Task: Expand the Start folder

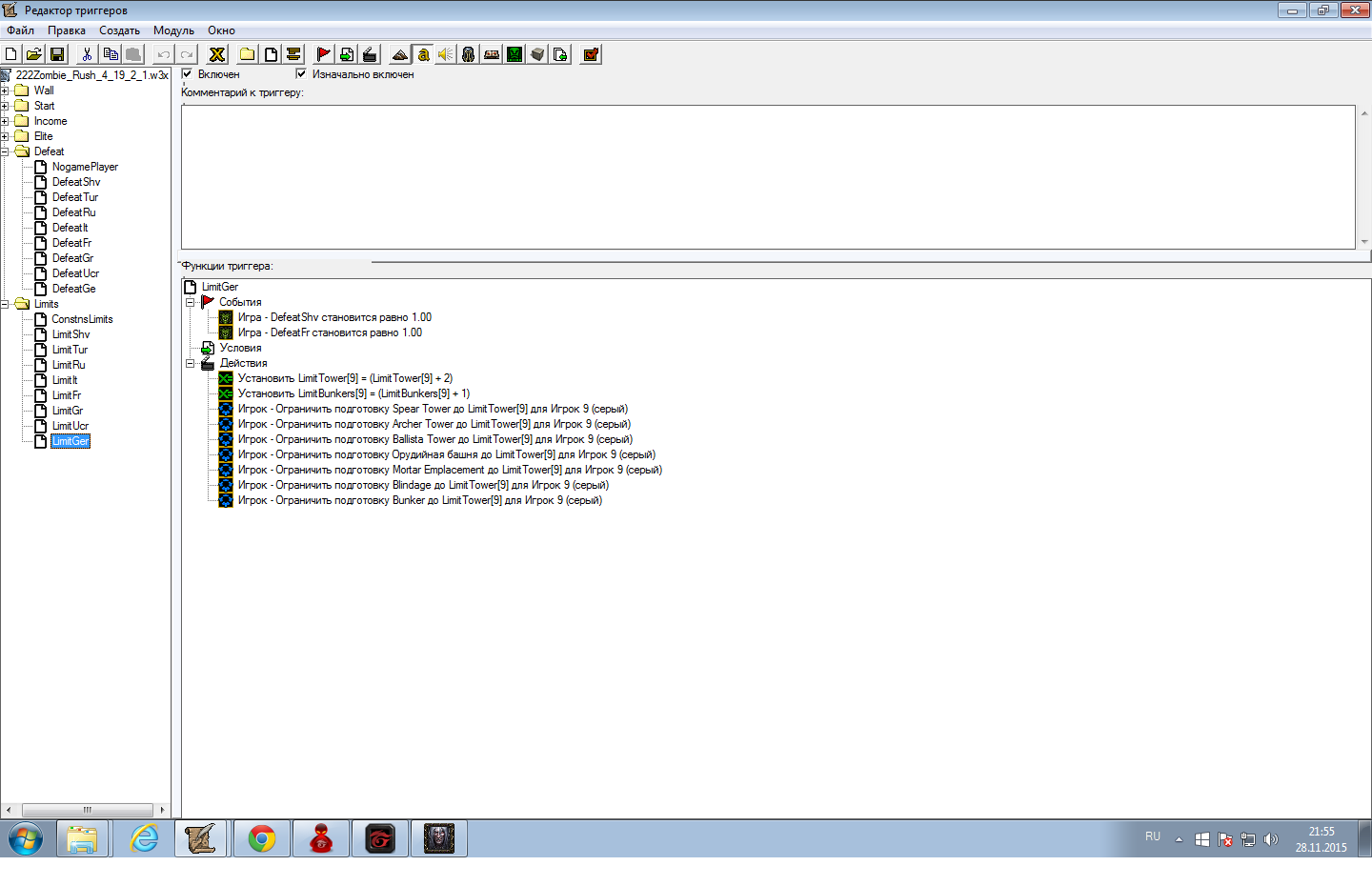Action: [5, 106]
